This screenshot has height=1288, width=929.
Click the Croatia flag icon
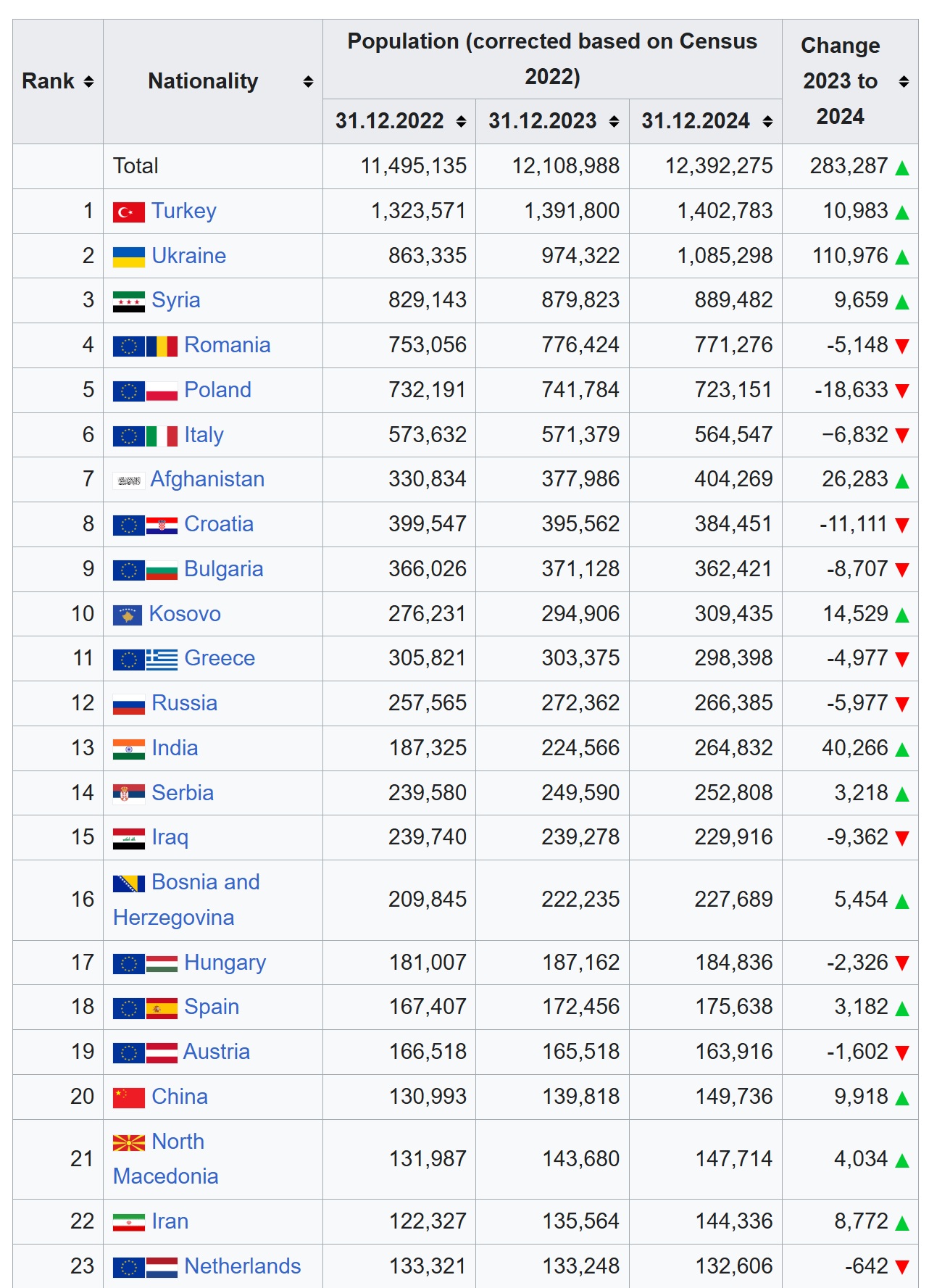[x=162, y=525]
